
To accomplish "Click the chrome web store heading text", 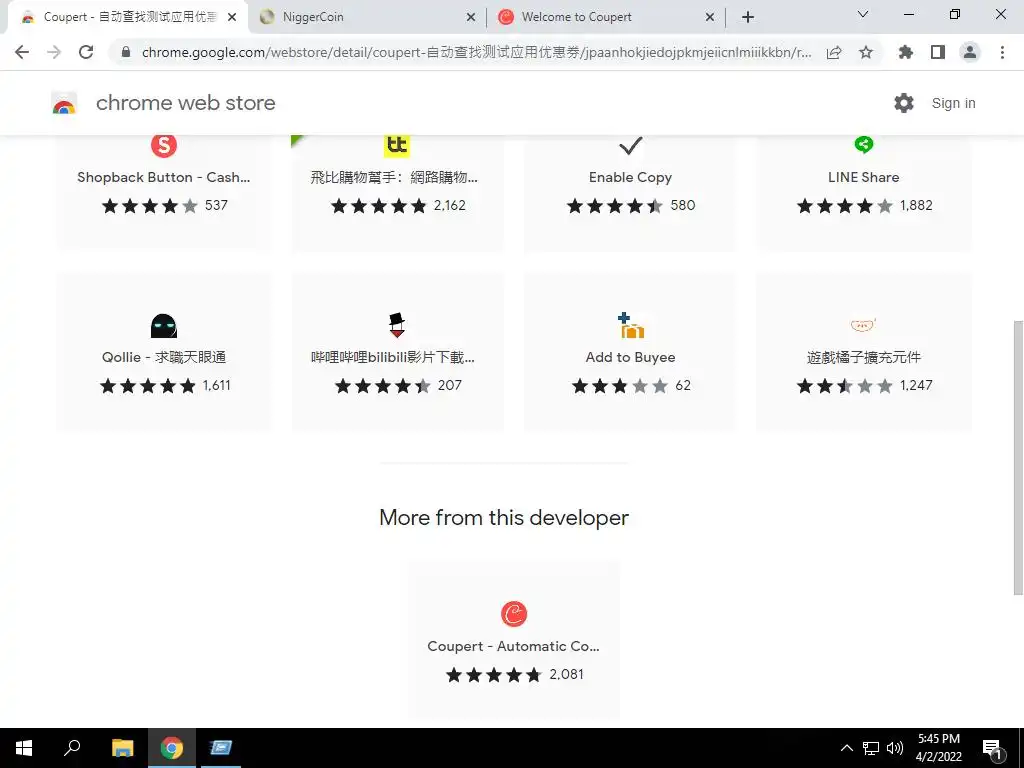I will [x=185, y=103].
